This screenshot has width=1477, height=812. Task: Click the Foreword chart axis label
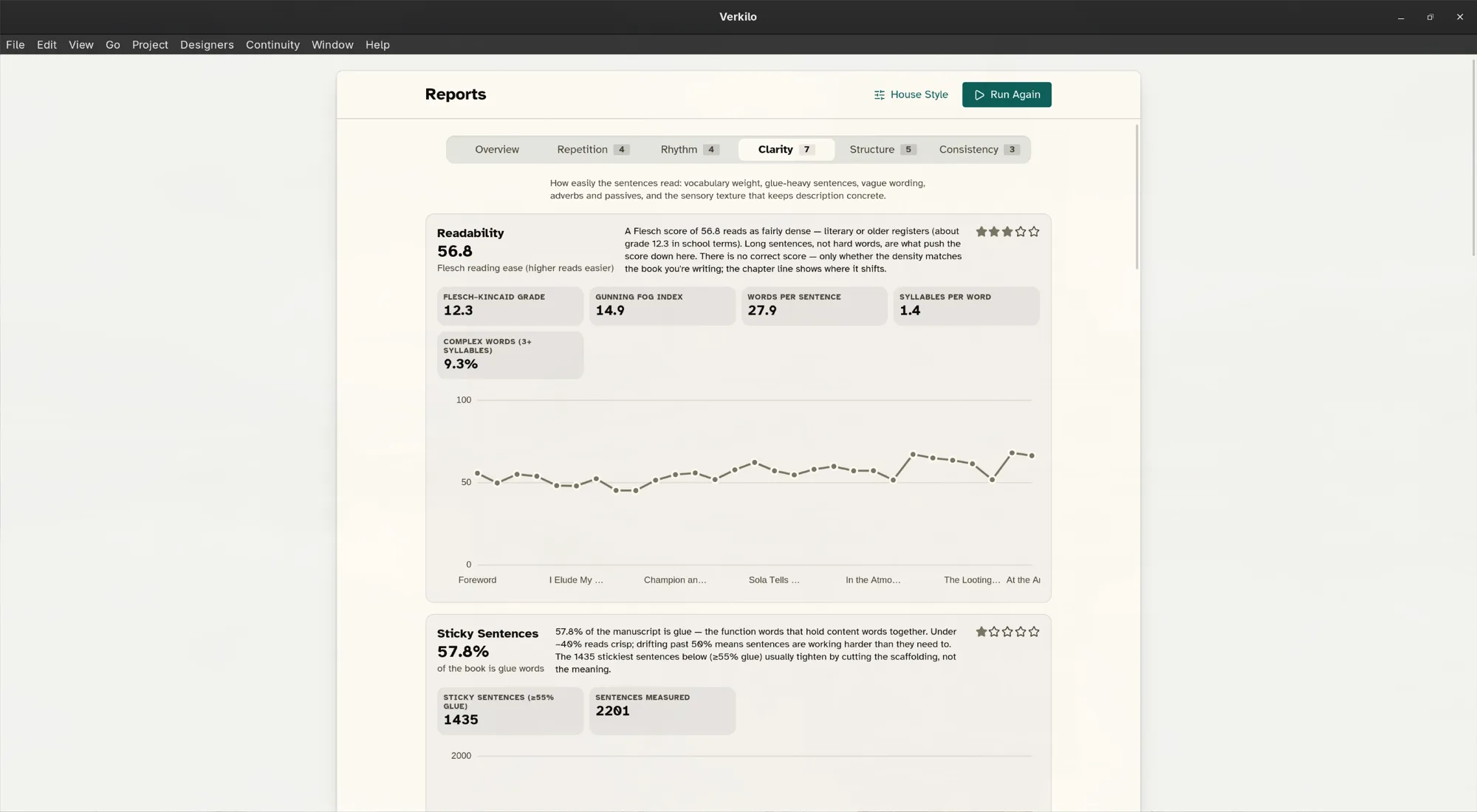(x=477, y=580)
